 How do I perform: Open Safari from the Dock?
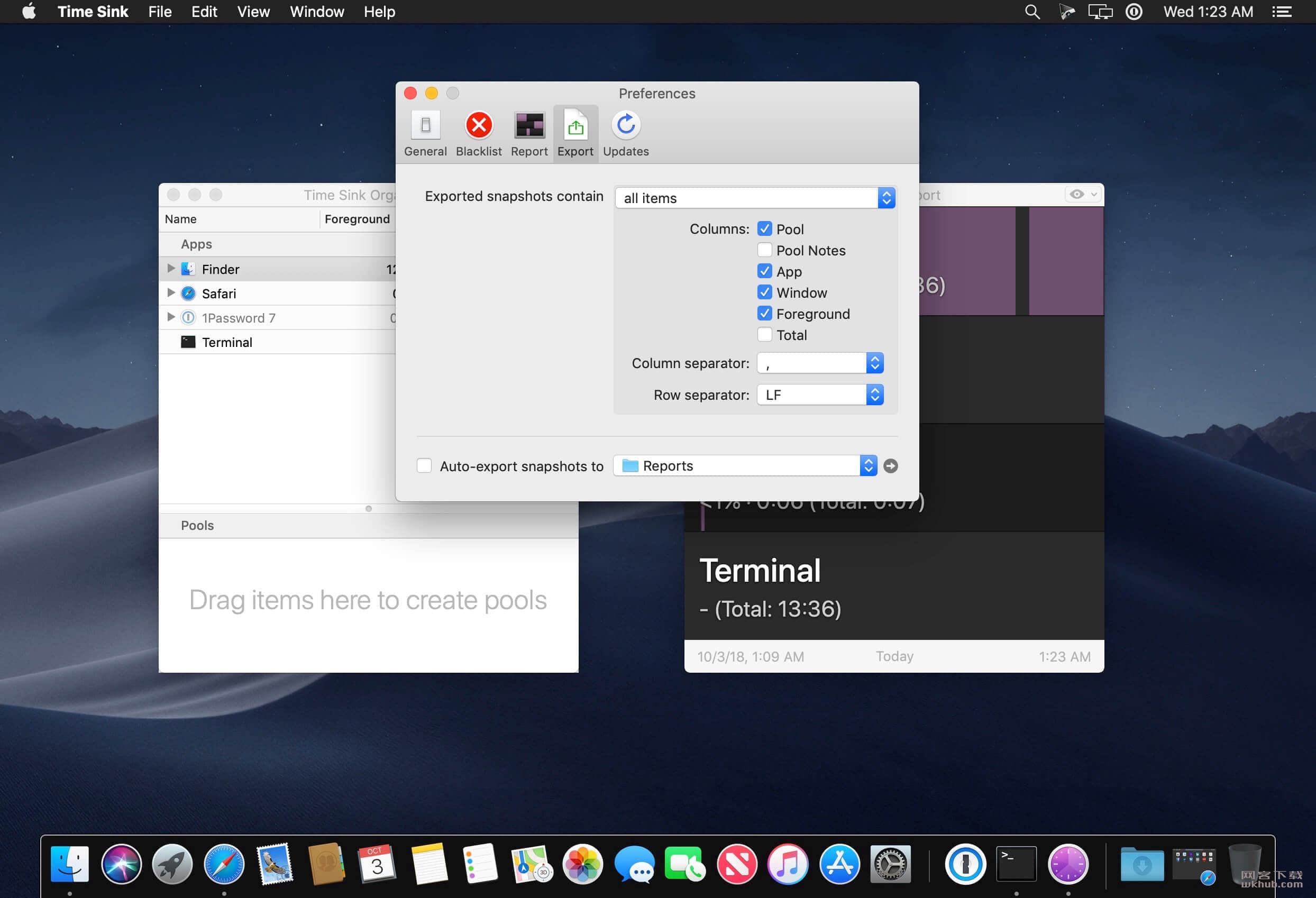tap(224, 863)
